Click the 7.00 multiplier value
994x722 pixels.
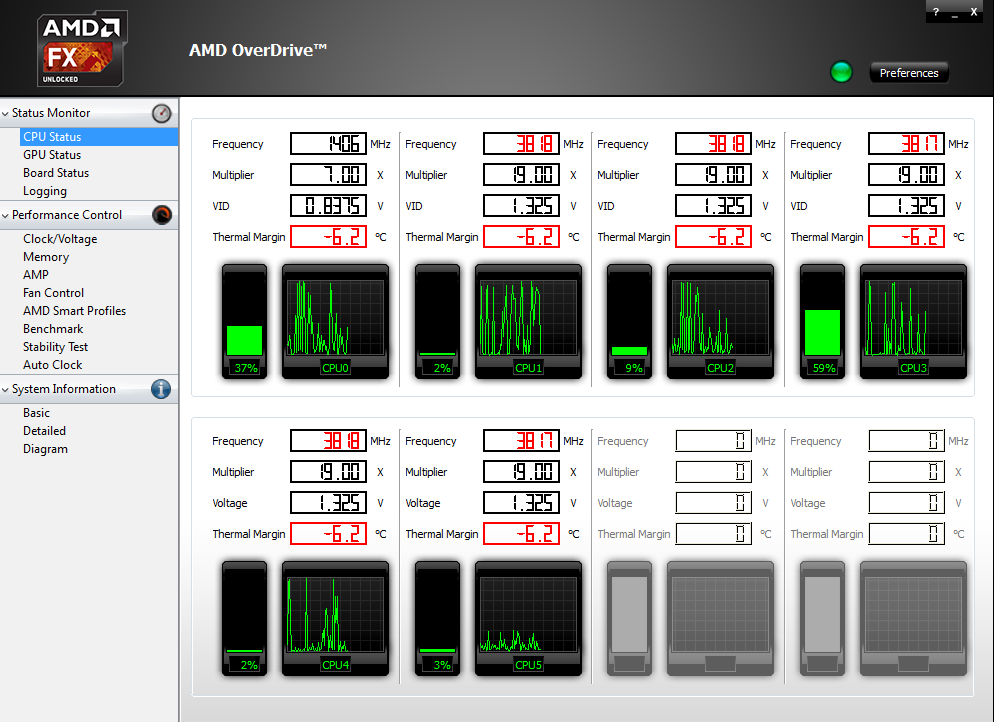pyautogui.click(x=328, y=175)
